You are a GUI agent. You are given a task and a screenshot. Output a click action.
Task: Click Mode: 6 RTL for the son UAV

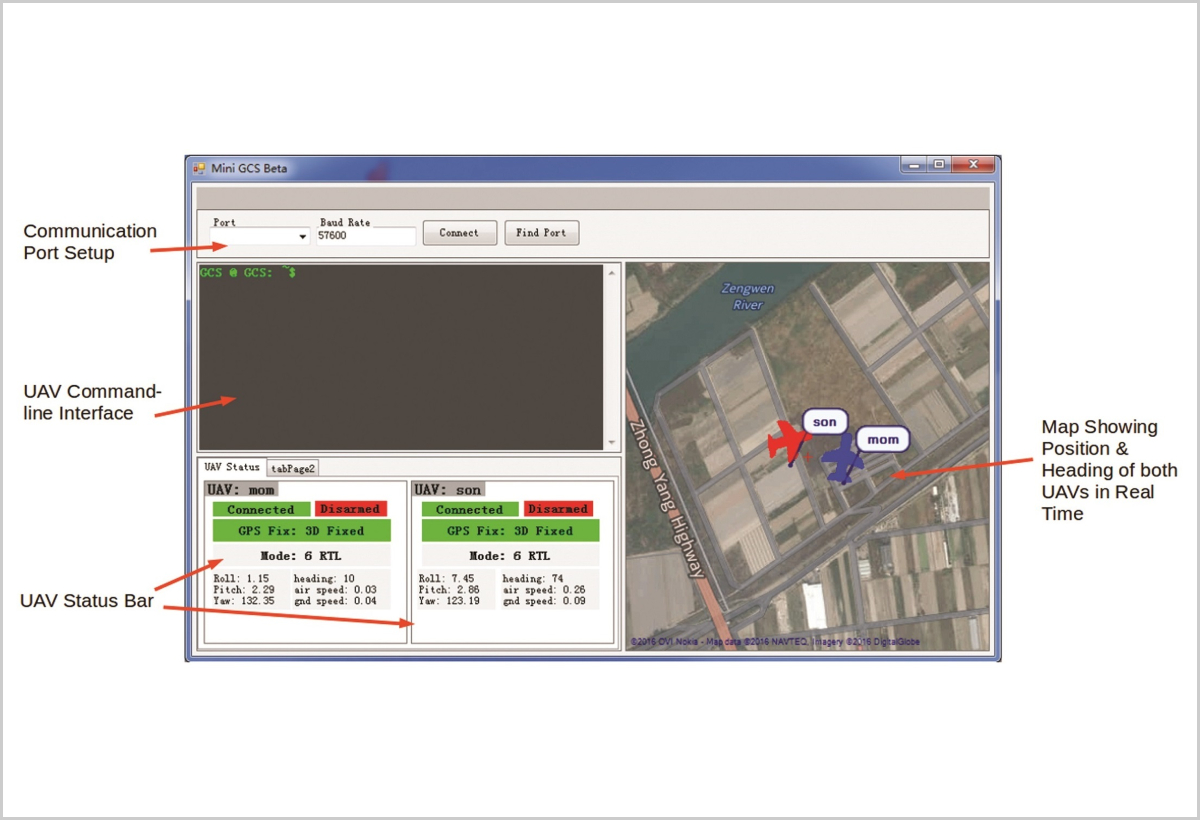pos(511,555)
